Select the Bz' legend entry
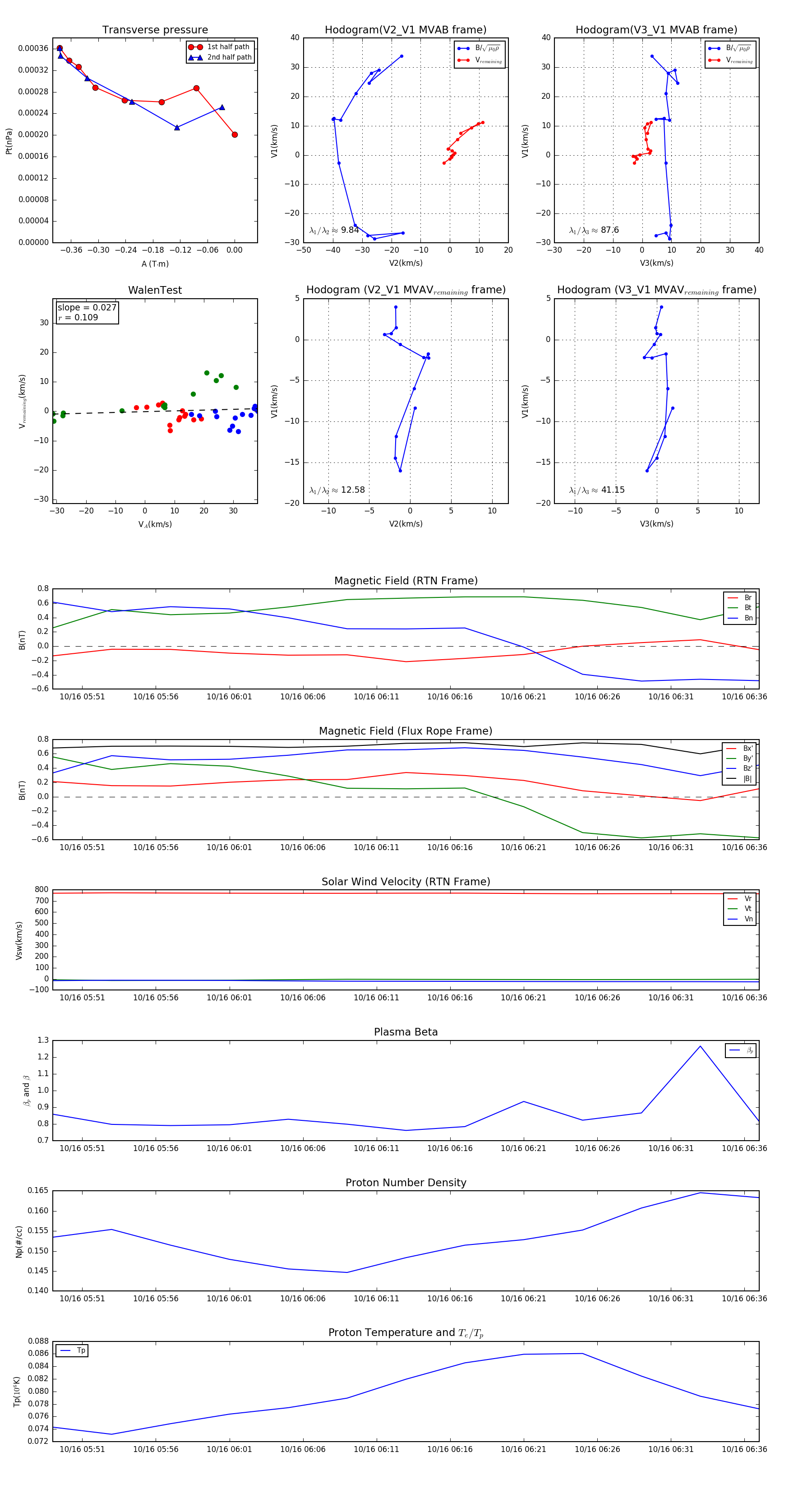Image resolution: width=812 pixels, height=1489 pixels. (739, 768)
